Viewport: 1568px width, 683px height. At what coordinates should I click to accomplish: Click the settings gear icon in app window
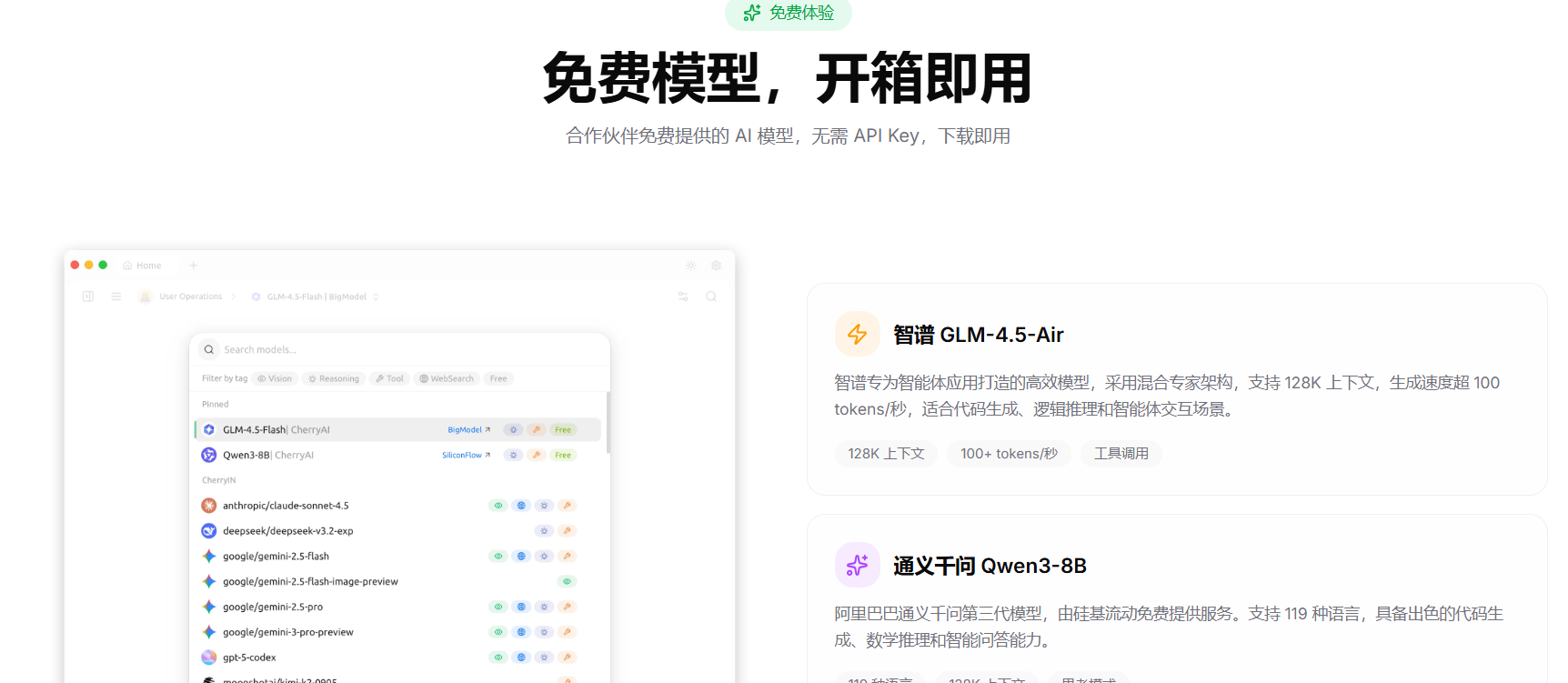tap(716, 266)
